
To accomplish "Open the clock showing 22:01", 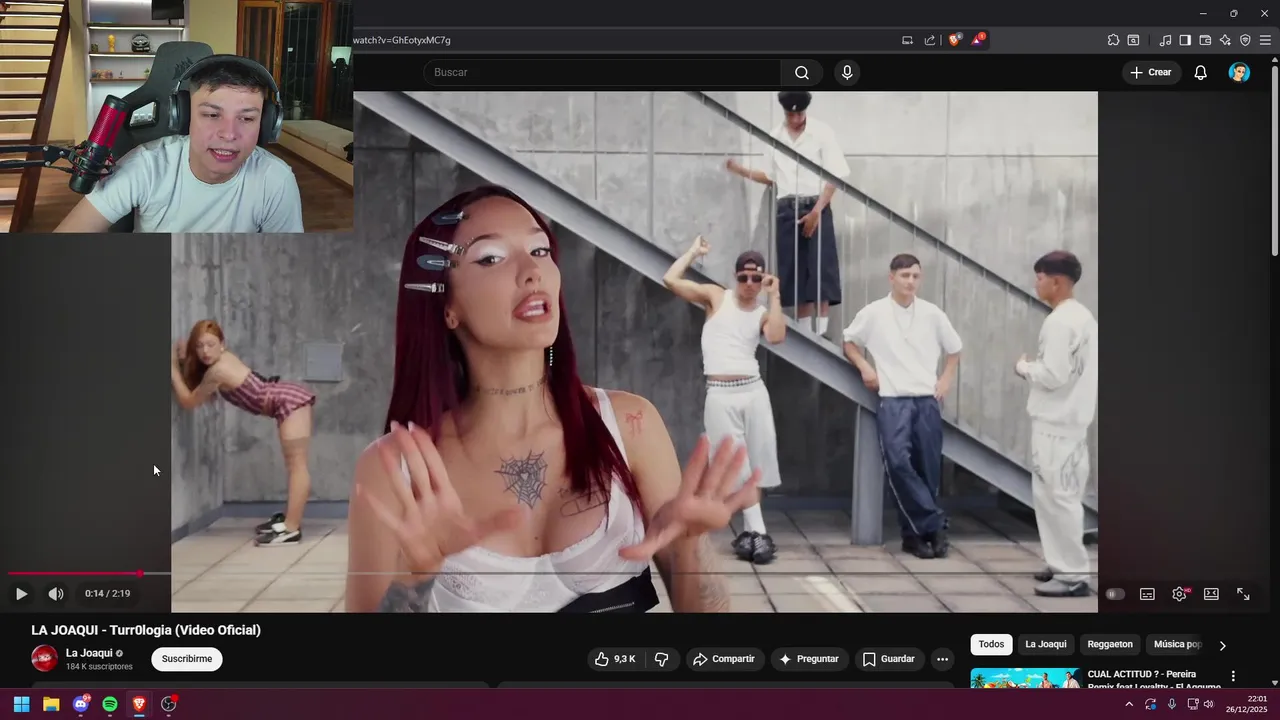I will 1247,704.
